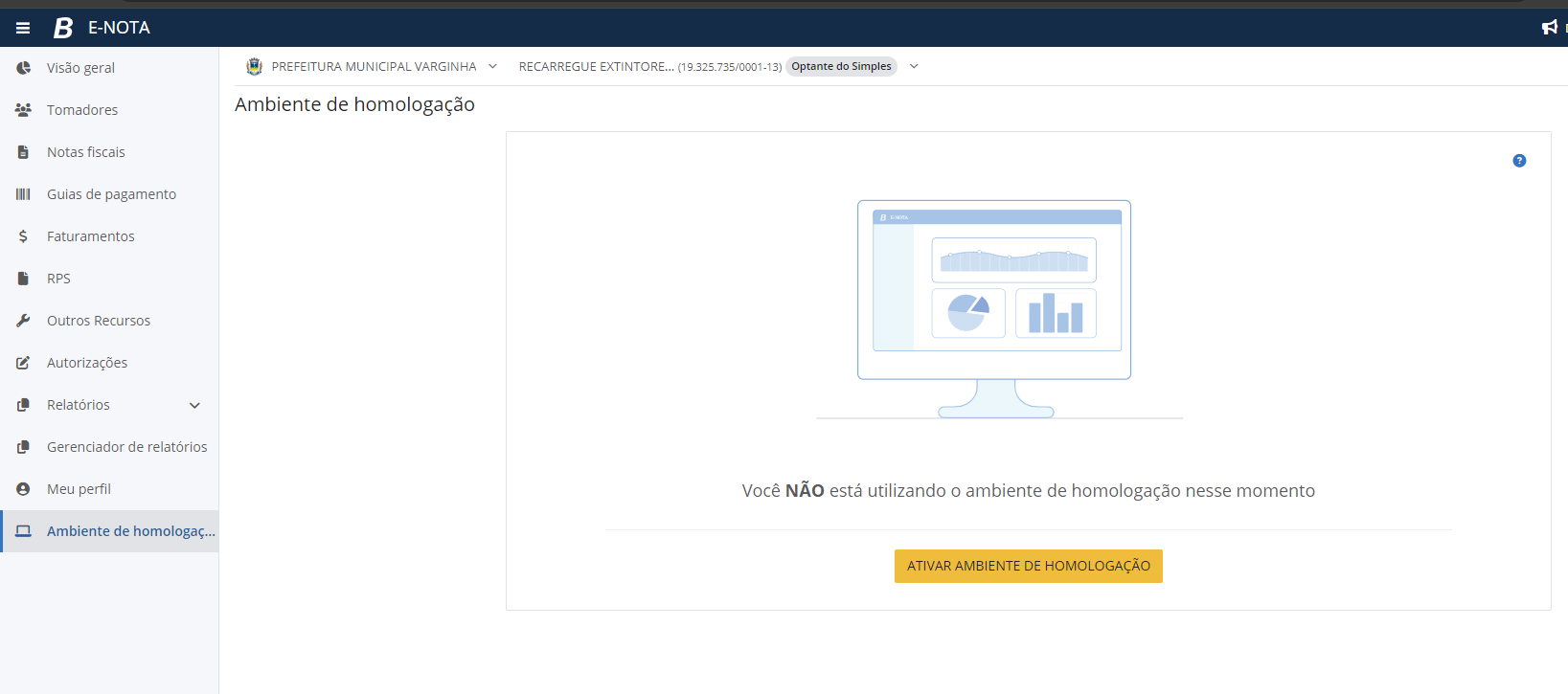Click the Meu perfil user icon
1568x694 pixels.
23,489
